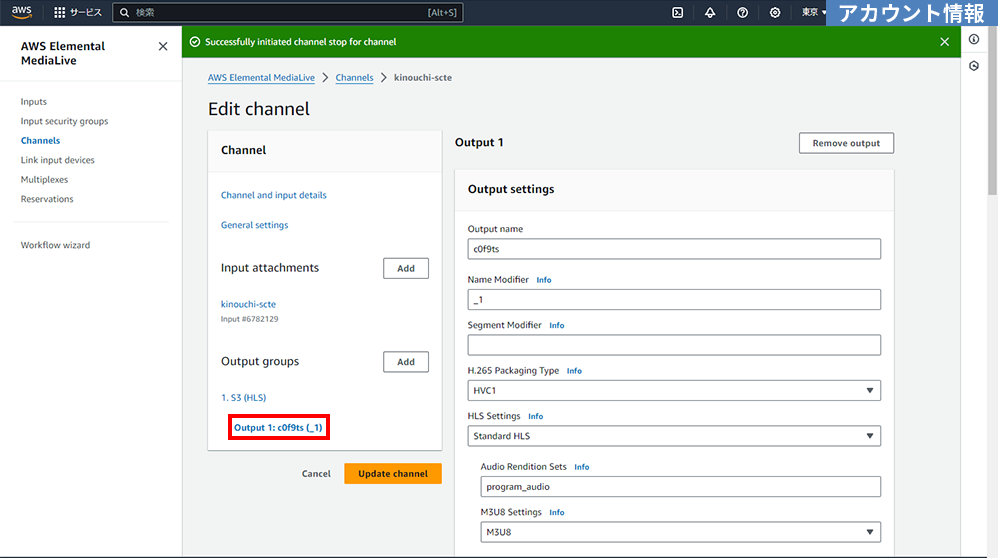
Task: Focus the top search box
Action: pyautogui.click(x=288, y=13)
